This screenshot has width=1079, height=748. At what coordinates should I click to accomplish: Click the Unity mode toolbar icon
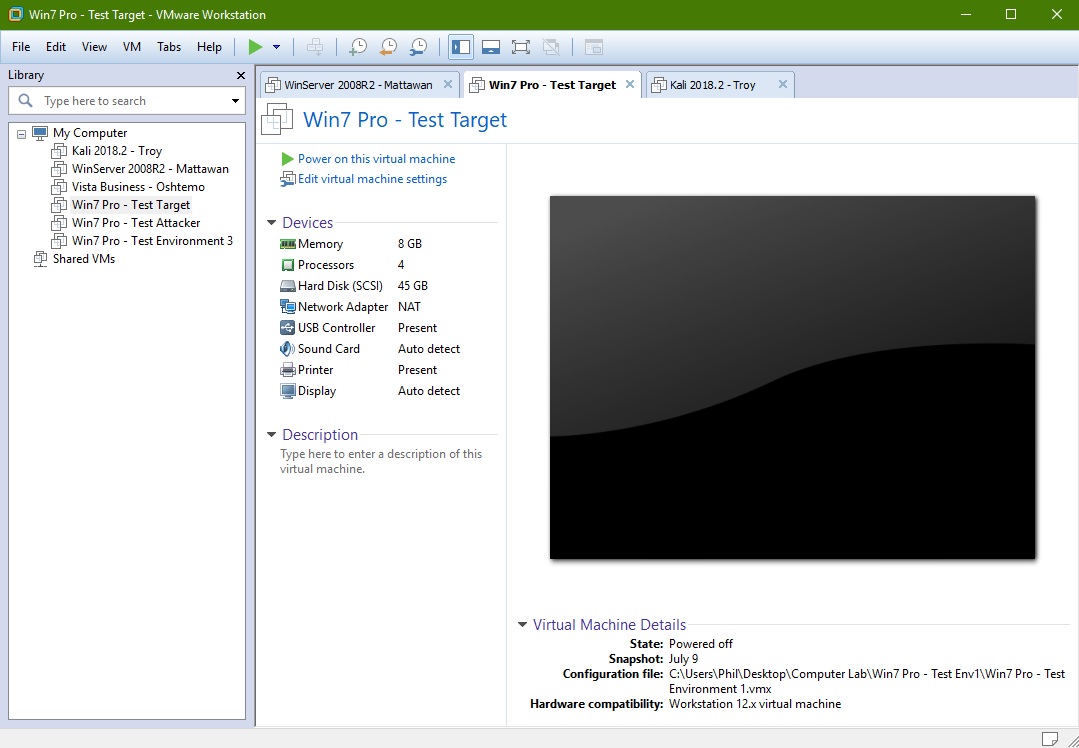[x=551, y=47]
